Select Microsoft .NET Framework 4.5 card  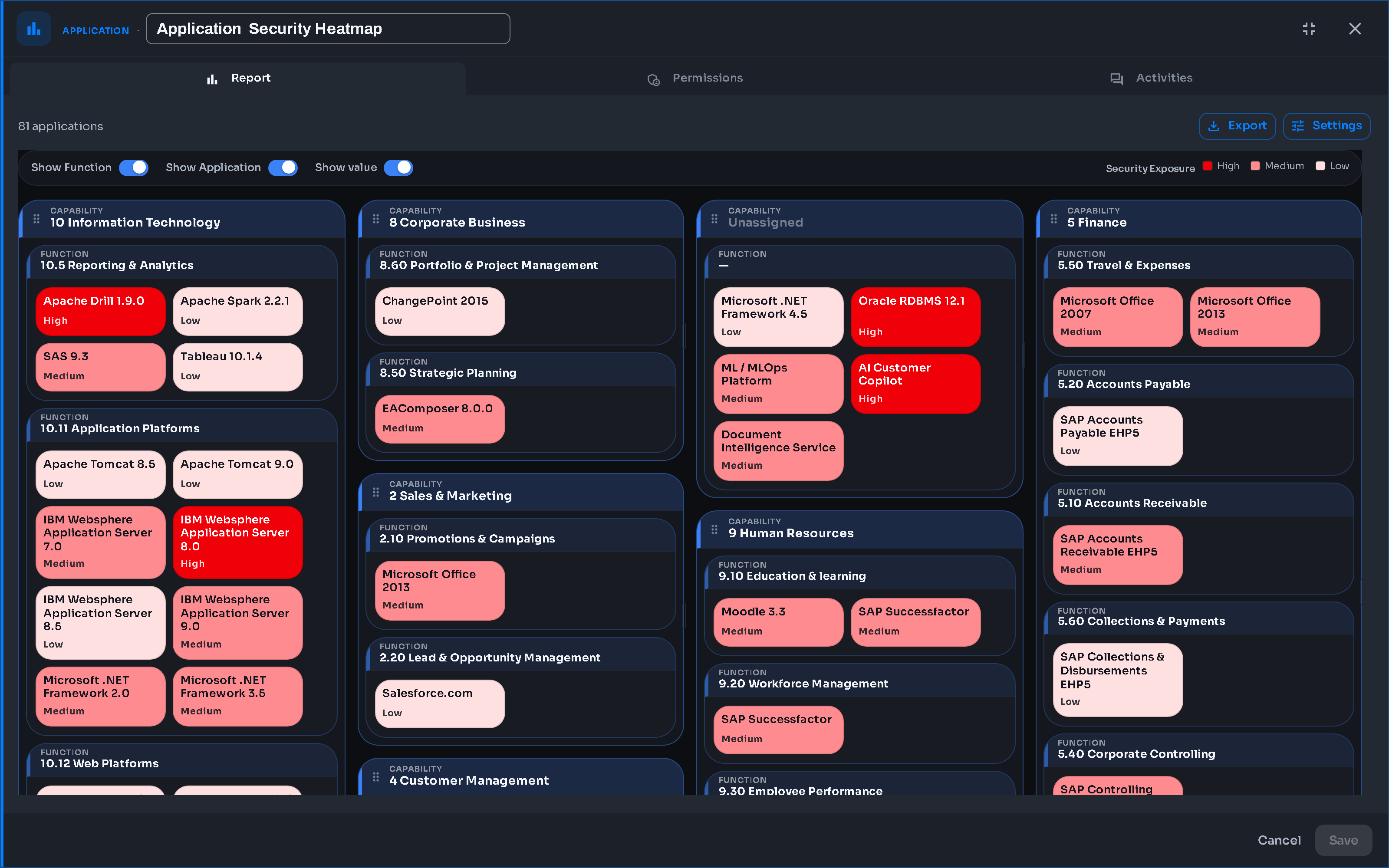(x=778, y=317)
